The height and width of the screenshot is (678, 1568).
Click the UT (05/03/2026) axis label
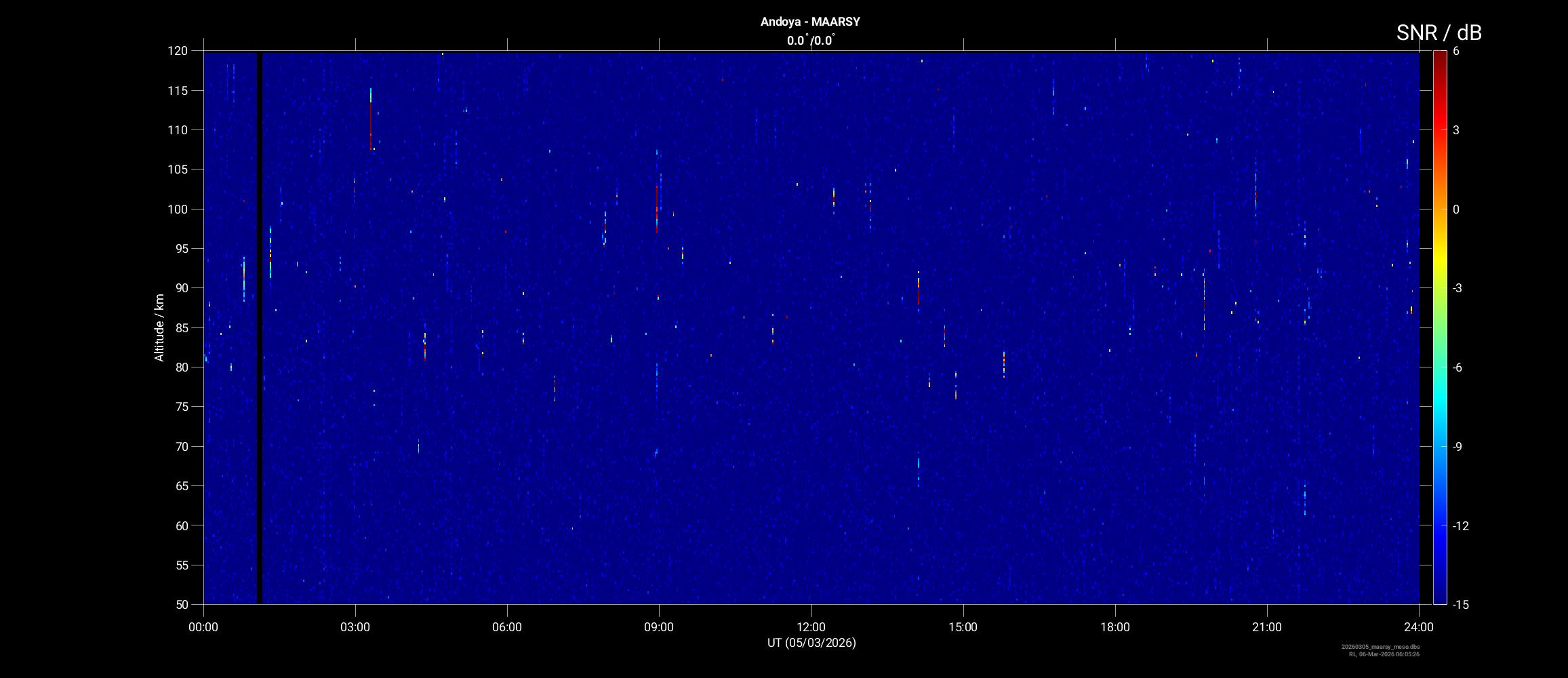(811, 643)
